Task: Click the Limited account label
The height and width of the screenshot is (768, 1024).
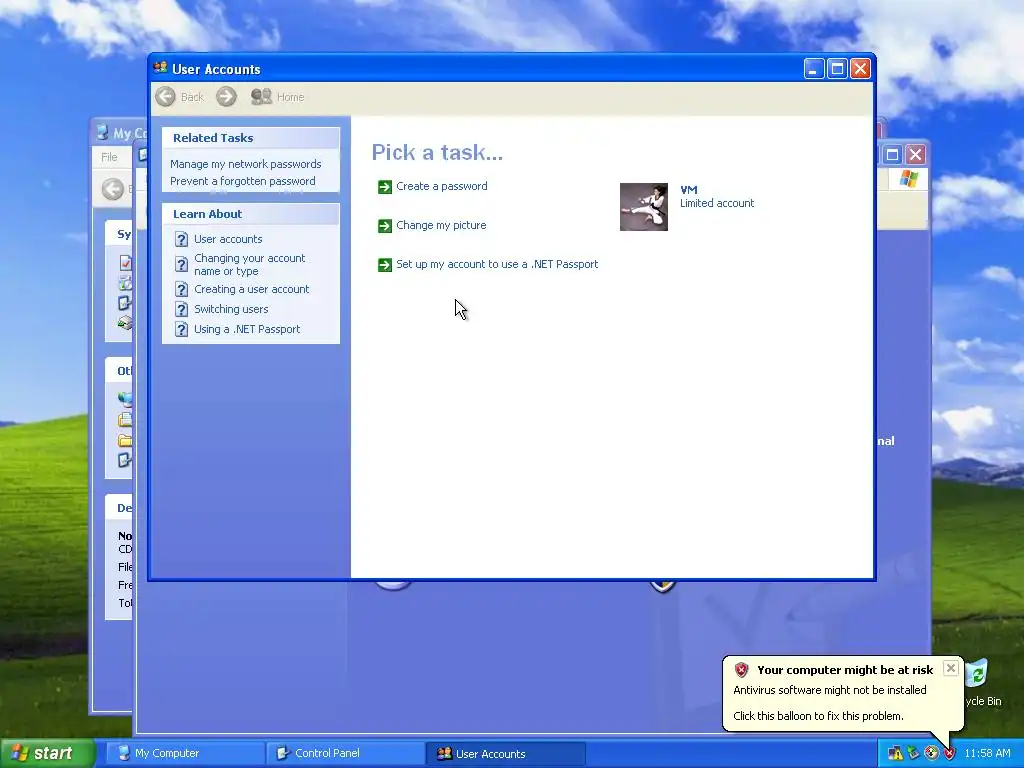Action: click(x=716, y=203)
